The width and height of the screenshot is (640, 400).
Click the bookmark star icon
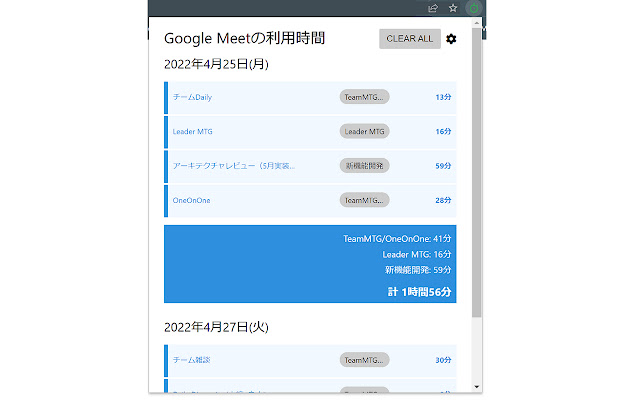tap(453, 8)
